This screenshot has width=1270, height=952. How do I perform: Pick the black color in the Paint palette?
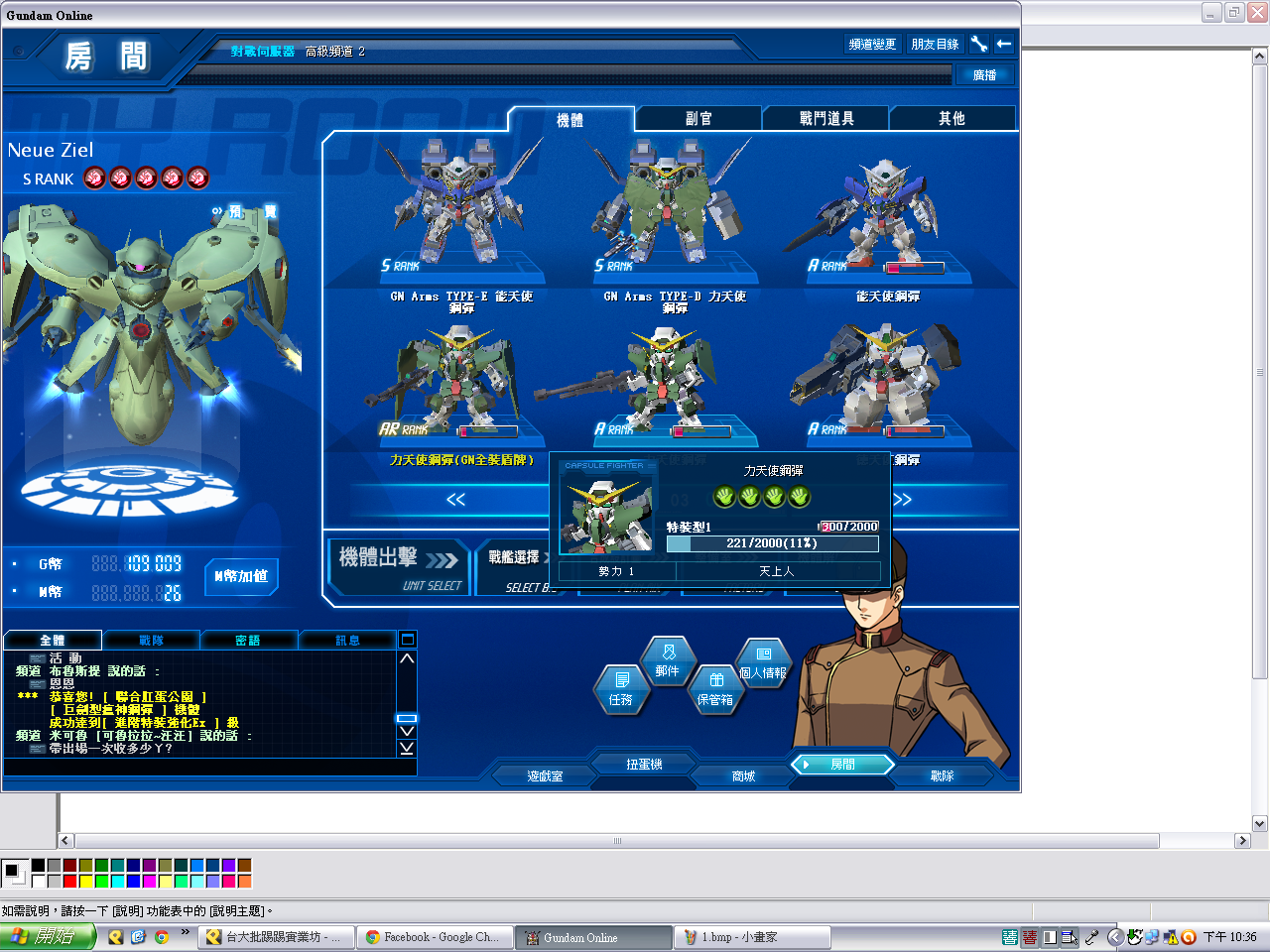(39, 866)
